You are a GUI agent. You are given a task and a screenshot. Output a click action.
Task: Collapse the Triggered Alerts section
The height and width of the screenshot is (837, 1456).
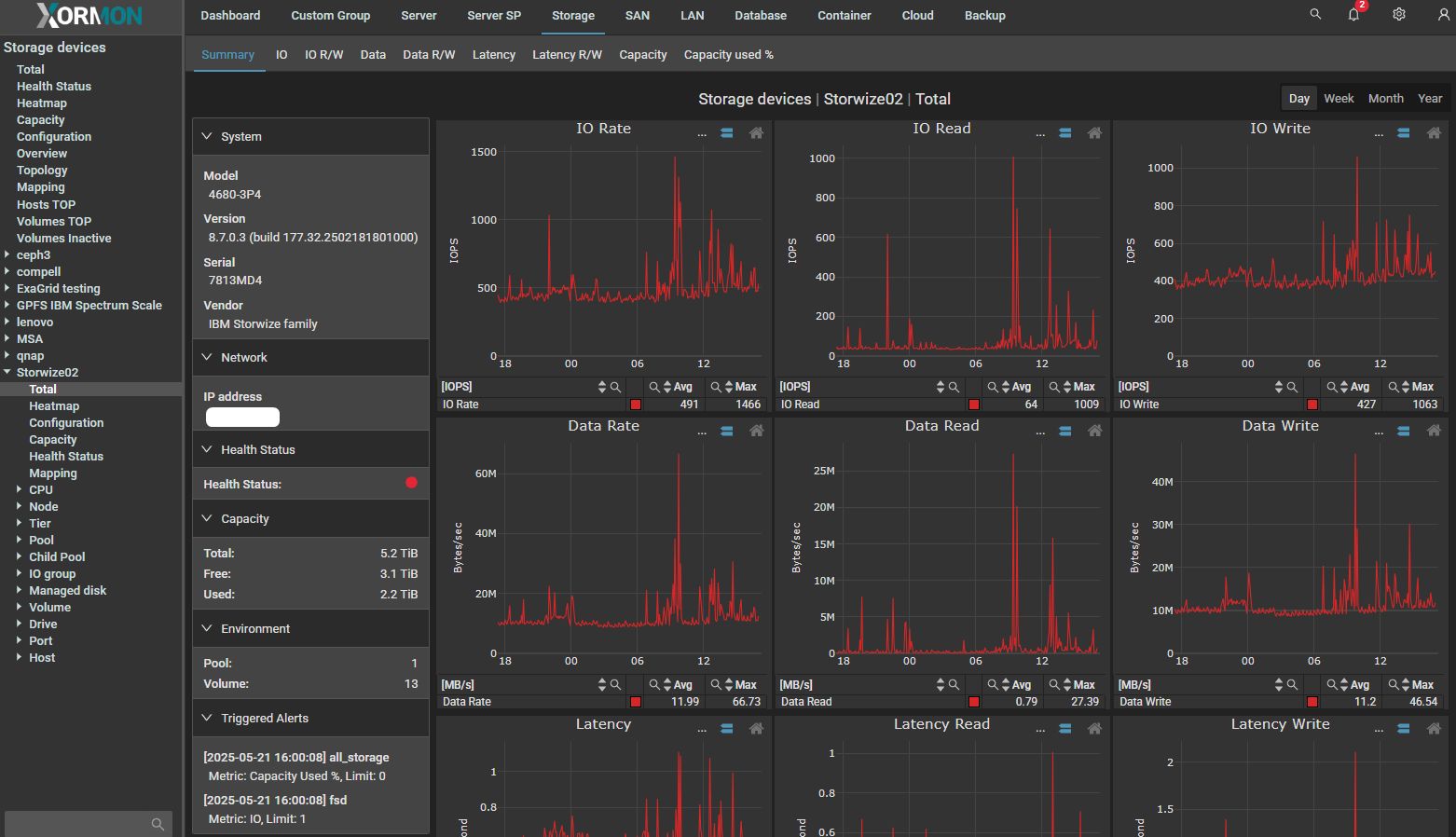(x=207, y=718)
